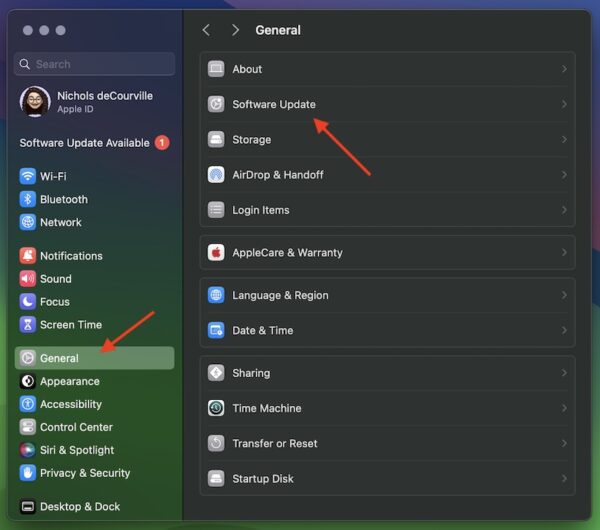Click the chevron beside Software Update
Viewport: 600px width, 530px height.
[564, 104]
